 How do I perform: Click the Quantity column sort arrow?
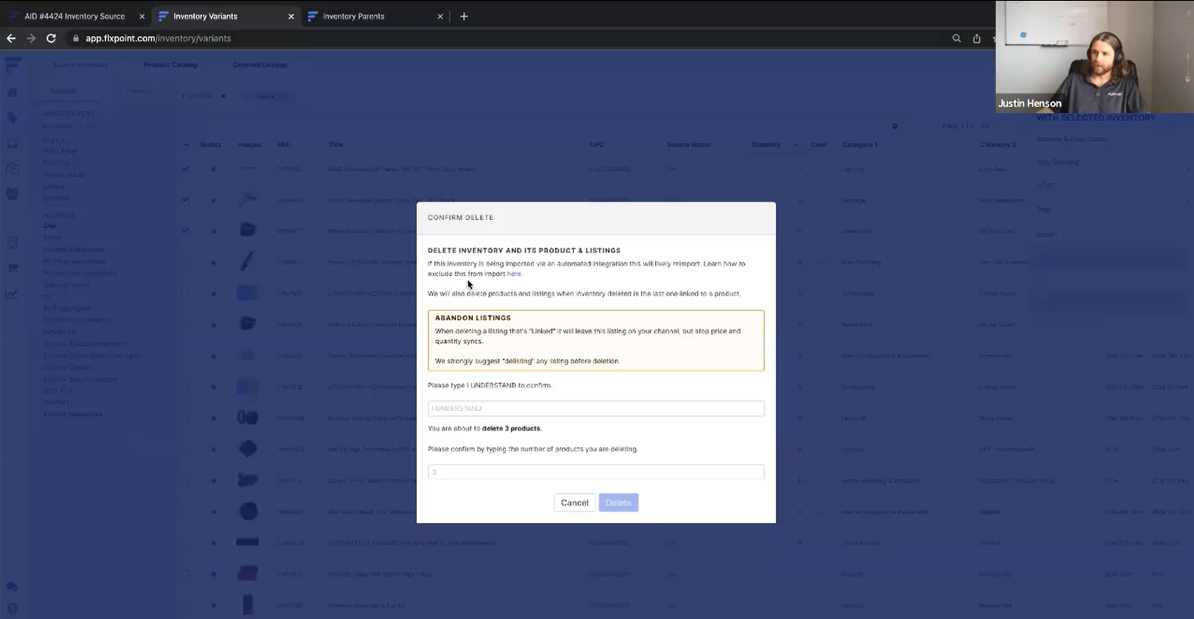(796, 145)
